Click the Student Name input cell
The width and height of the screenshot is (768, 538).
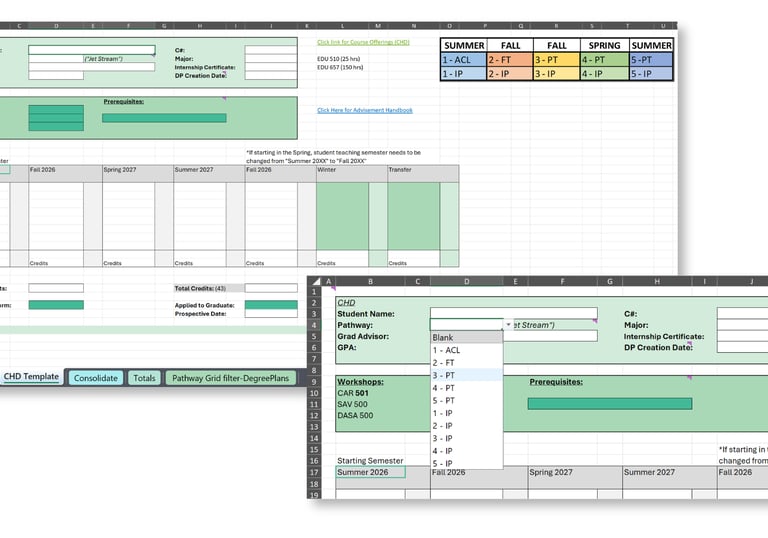click(514, 313)
